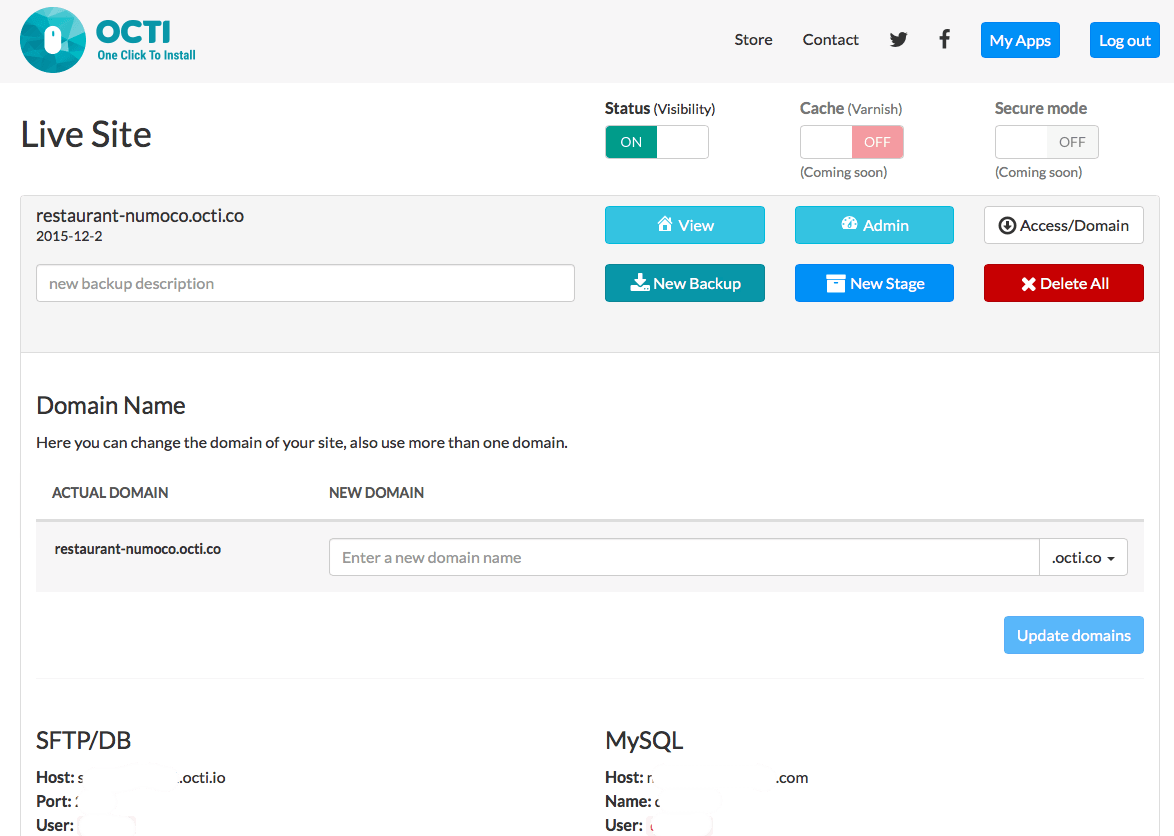Toggle the Varnish Cache switch
1174x836 pixels.
click(851, 142)
